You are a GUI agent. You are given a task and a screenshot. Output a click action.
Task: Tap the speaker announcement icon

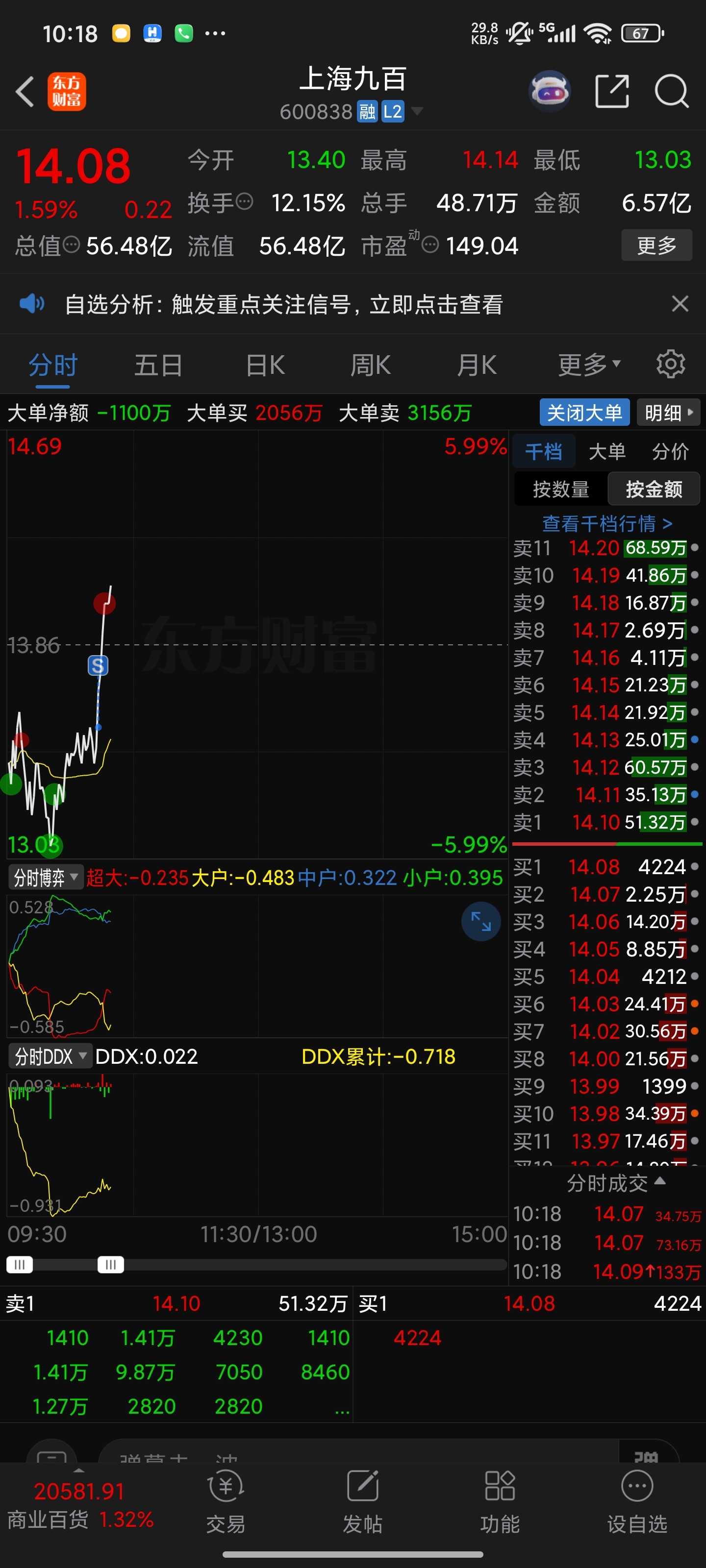[x=32, y=303]
